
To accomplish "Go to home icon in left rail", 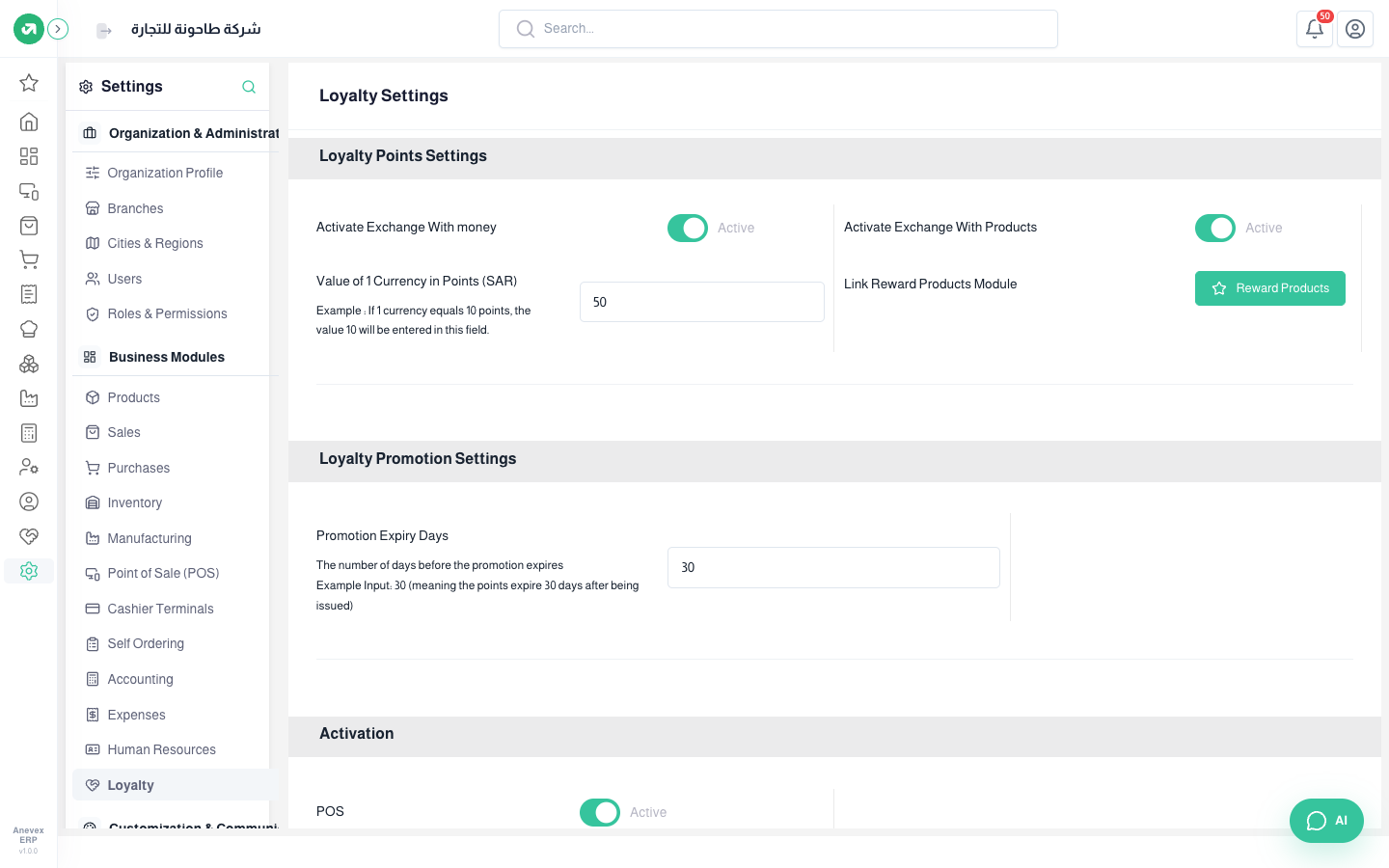I will pyautogui.click(x=29, y=122).
